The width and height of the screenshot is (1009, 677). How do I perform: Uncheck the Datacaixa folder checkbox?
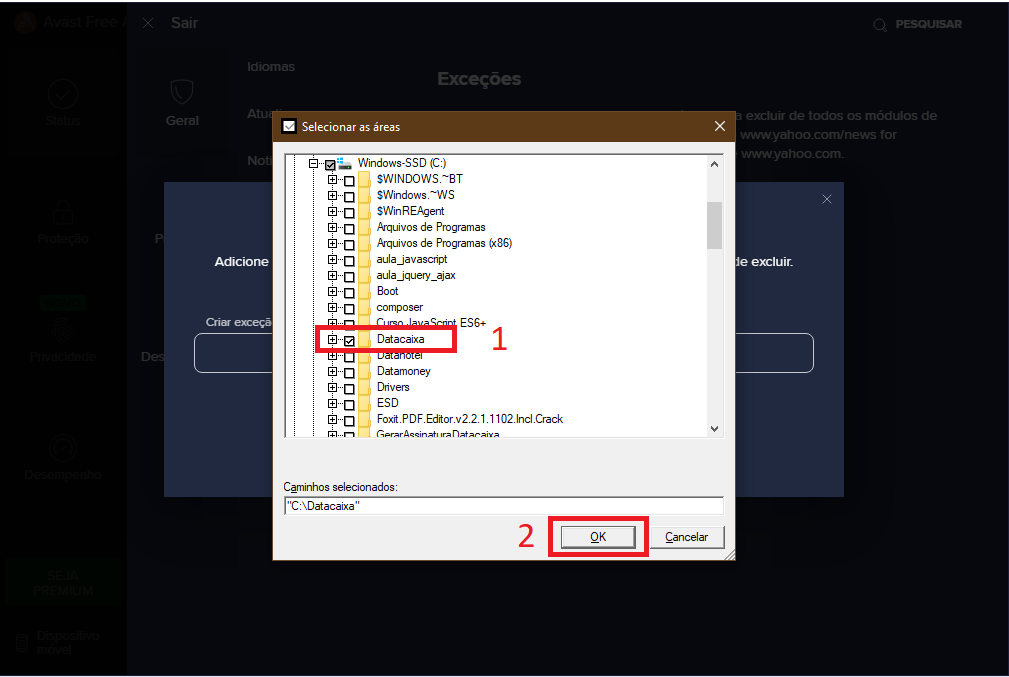pyautogui.click(x=349, y=341)
